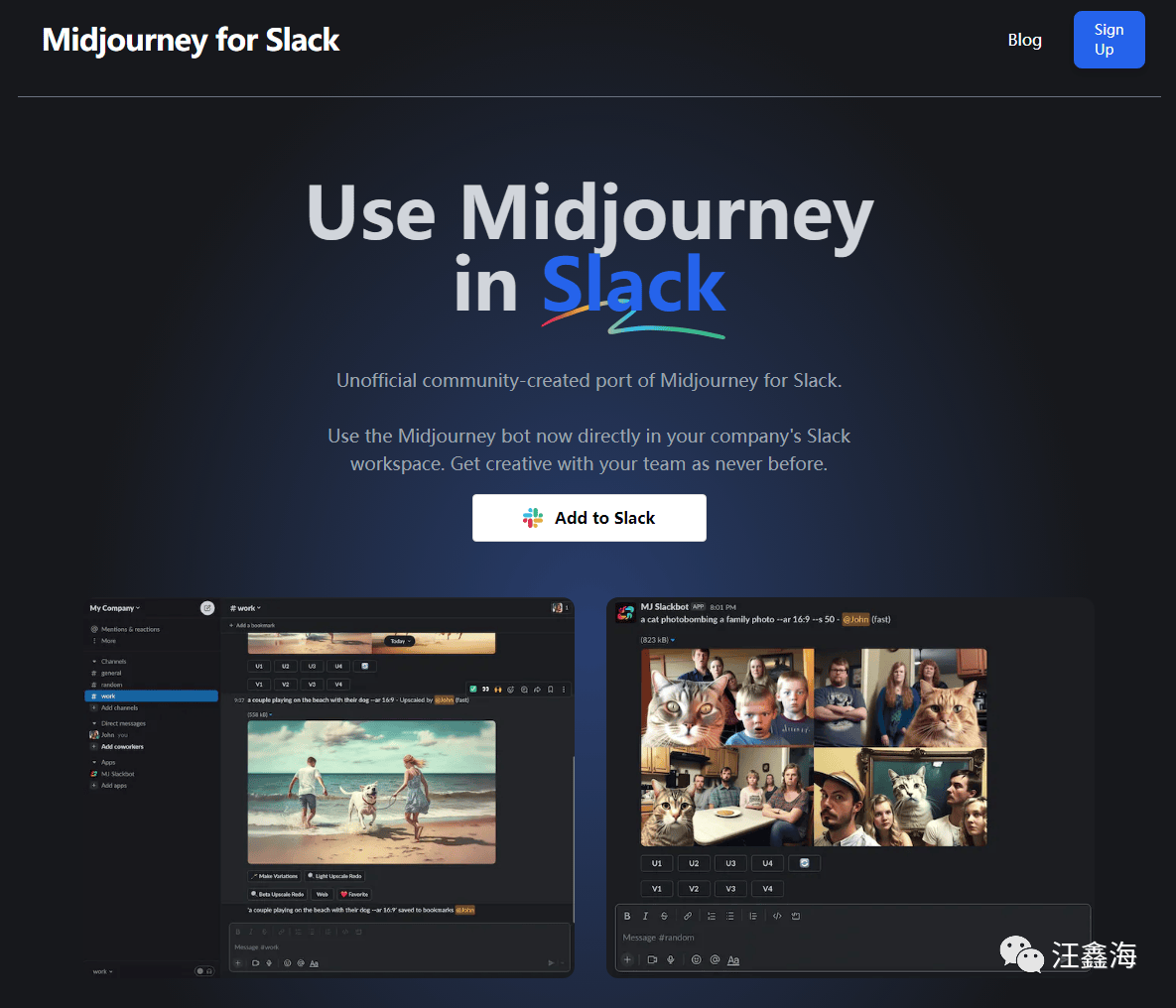Viewport: 1176px width, 1008px height.
Task: Open the Today date dropdown pill
Action: [x=400, y=641]
